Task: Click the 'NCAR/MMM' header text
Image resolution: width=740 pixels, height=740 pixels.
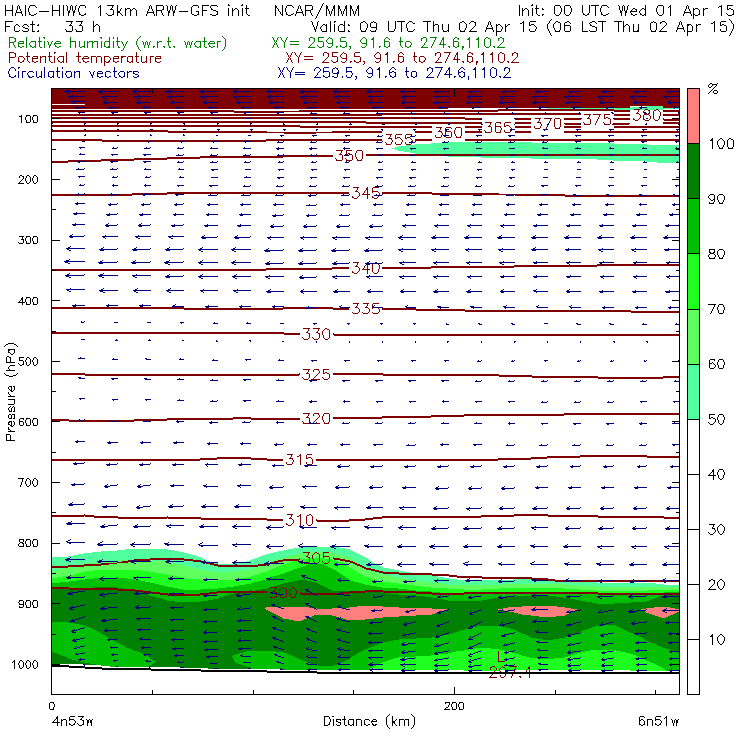Action: (317, 11)
